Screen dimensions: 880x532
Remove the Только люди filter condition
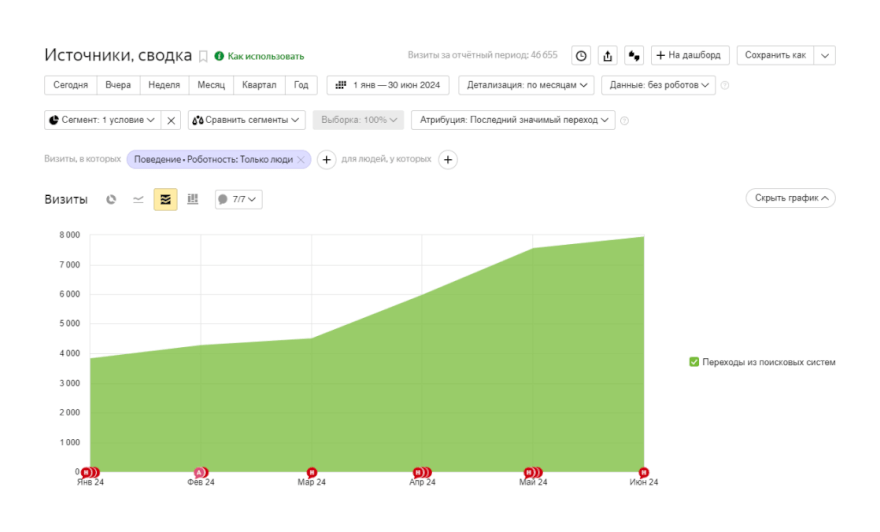pyautogui.click(x=301, y=159)
